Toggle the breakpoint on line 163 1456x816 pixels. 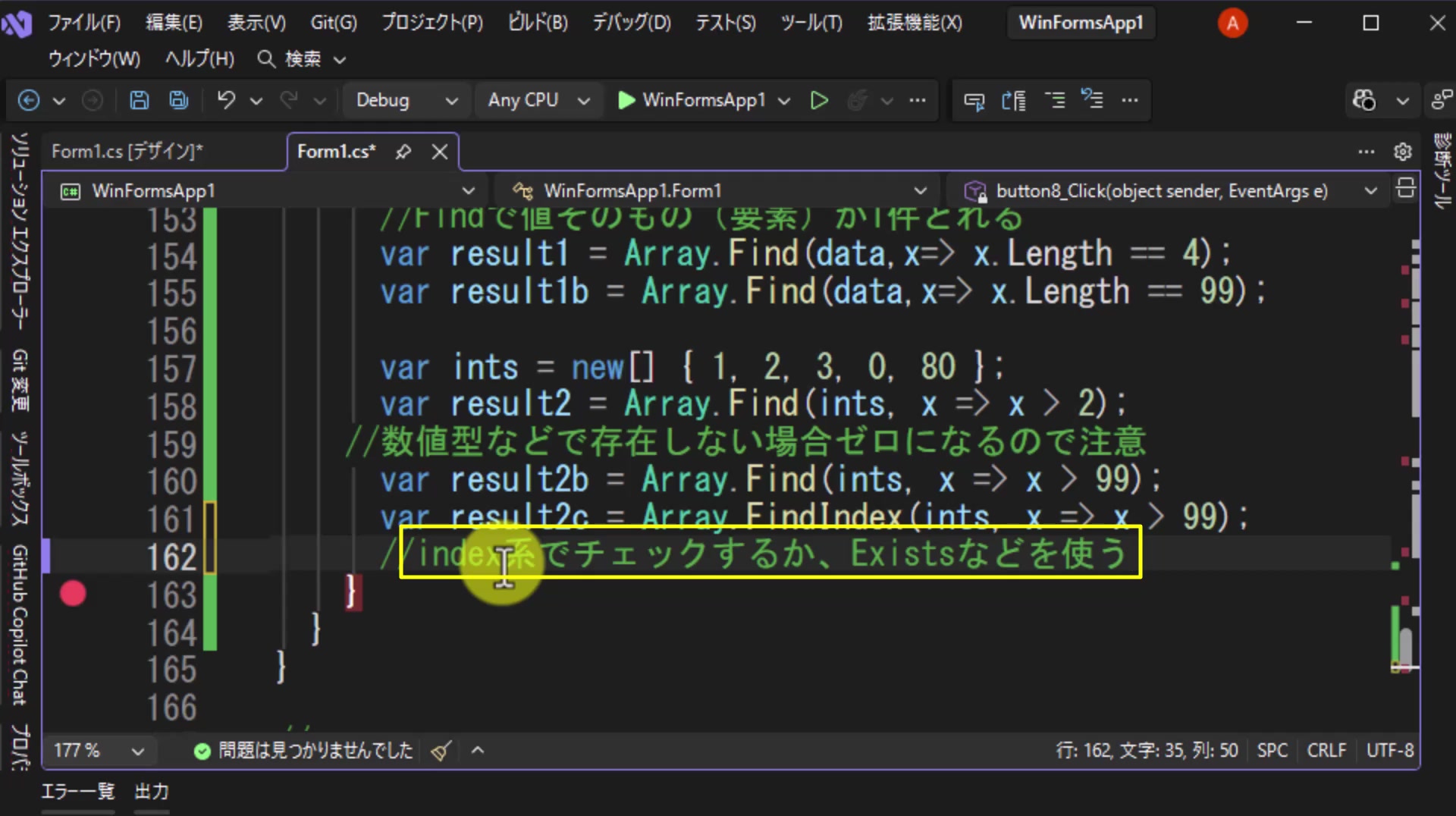pyautogui.click(x=73, y=594)
